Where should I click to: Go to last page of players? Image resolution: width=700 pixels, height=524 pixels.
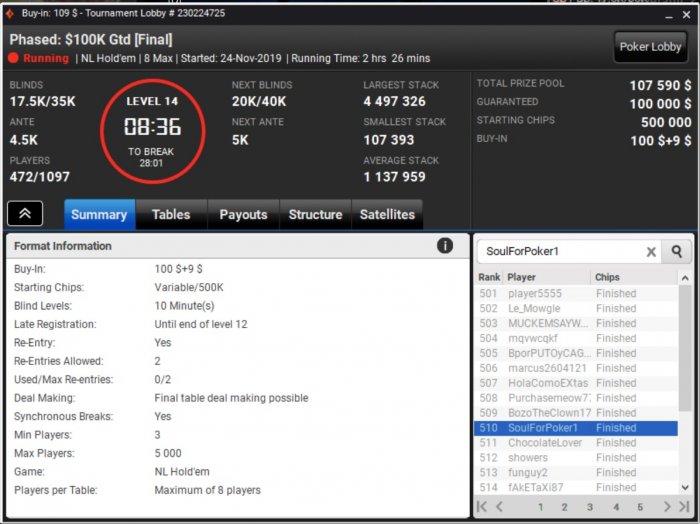click(x=684, y=507)
